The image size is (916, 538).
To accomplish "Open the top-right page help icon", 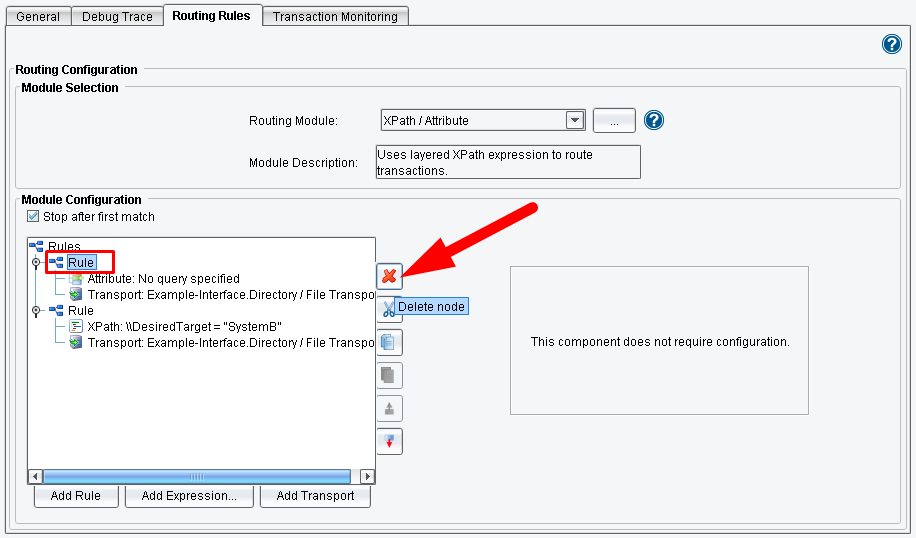I will 891,44.
